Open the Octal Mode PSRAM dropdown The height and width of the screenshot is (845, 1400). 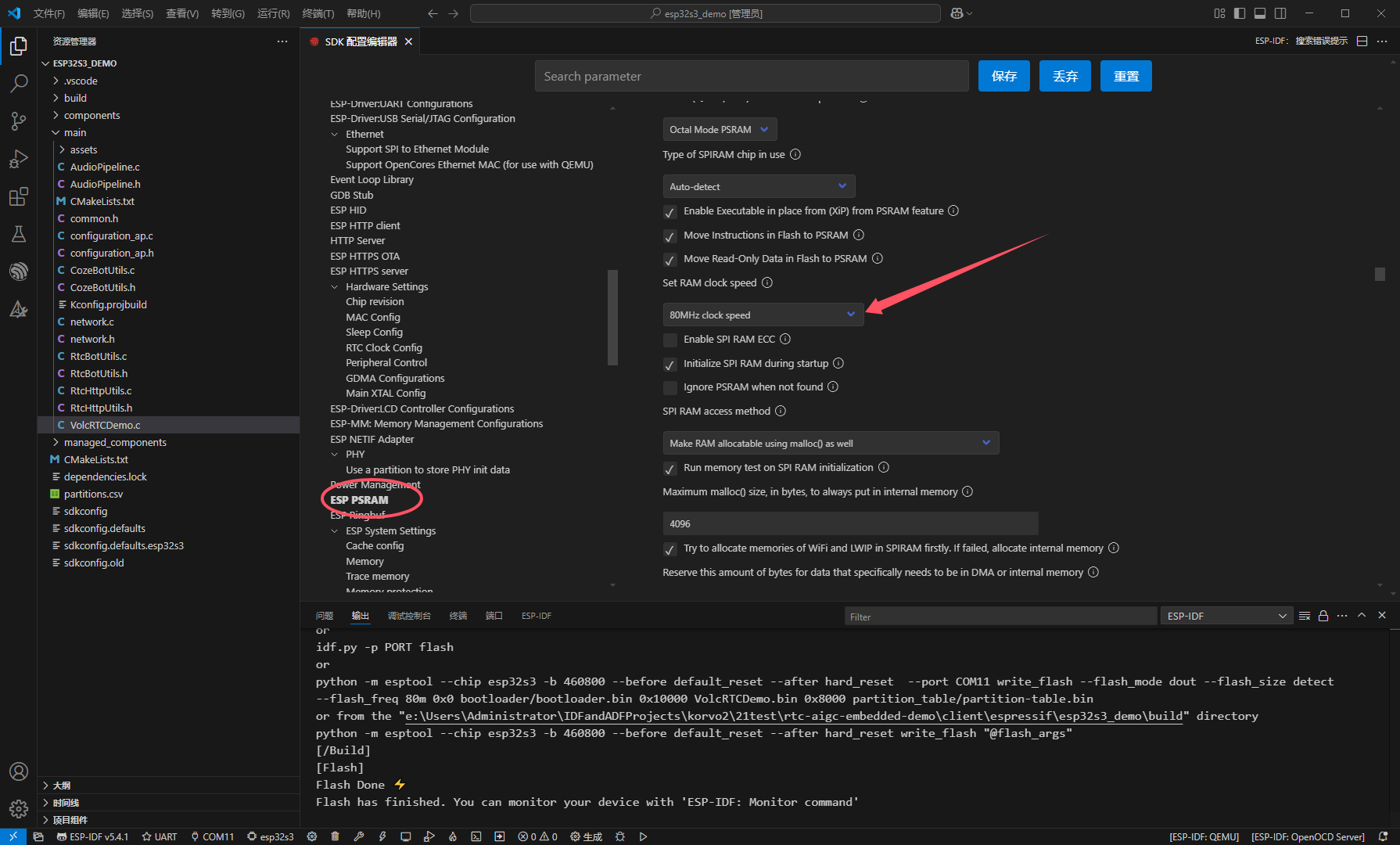(719, 129)
